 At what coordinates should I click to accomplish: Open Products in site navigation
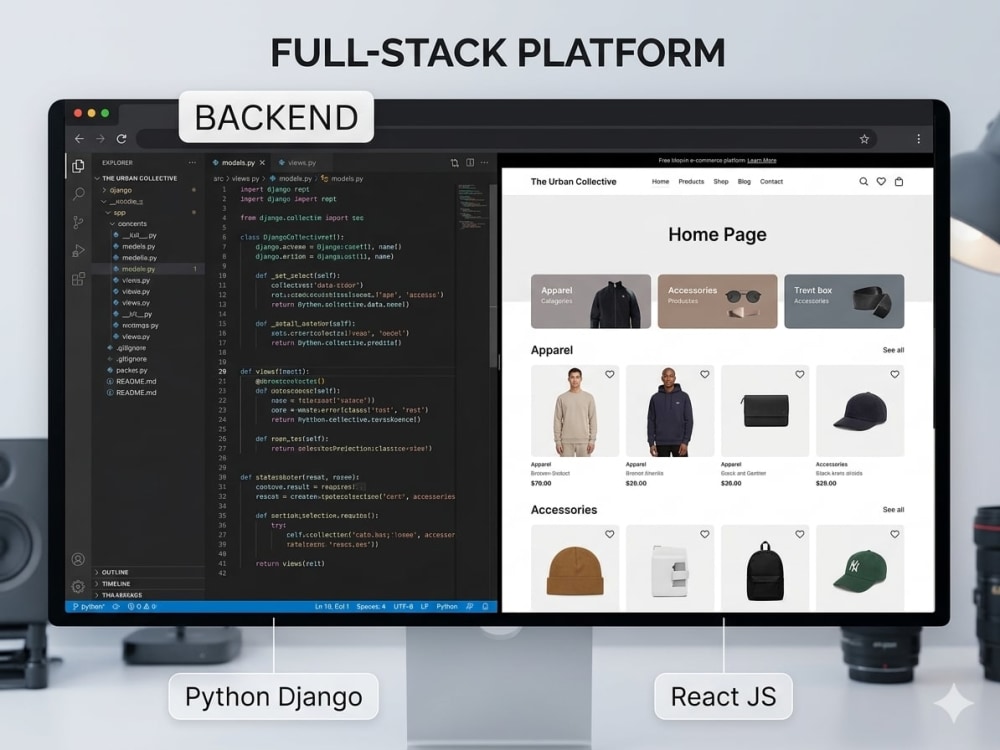click(691, 182)
